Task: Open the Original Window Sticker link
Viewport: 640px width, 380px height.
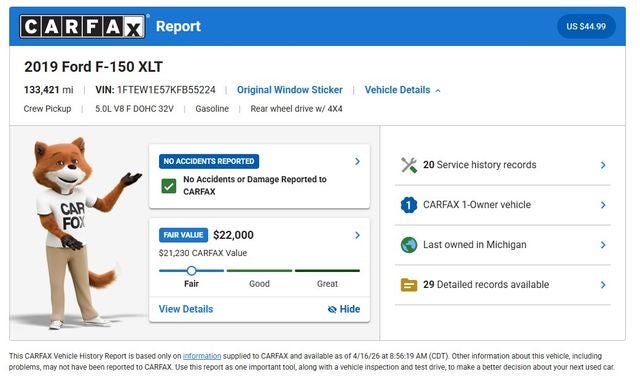Action: pos(290,90)
